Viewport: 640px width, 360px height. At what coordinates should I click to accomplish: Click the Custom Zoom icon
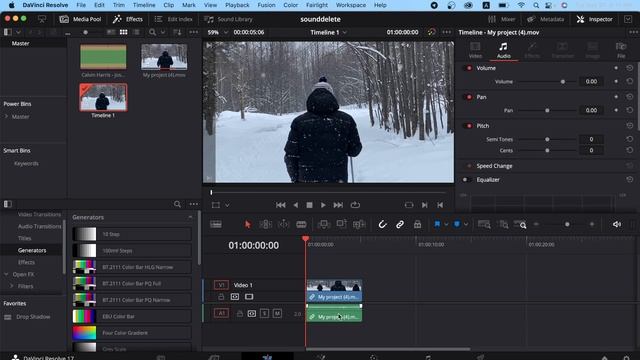pos(520,224)
